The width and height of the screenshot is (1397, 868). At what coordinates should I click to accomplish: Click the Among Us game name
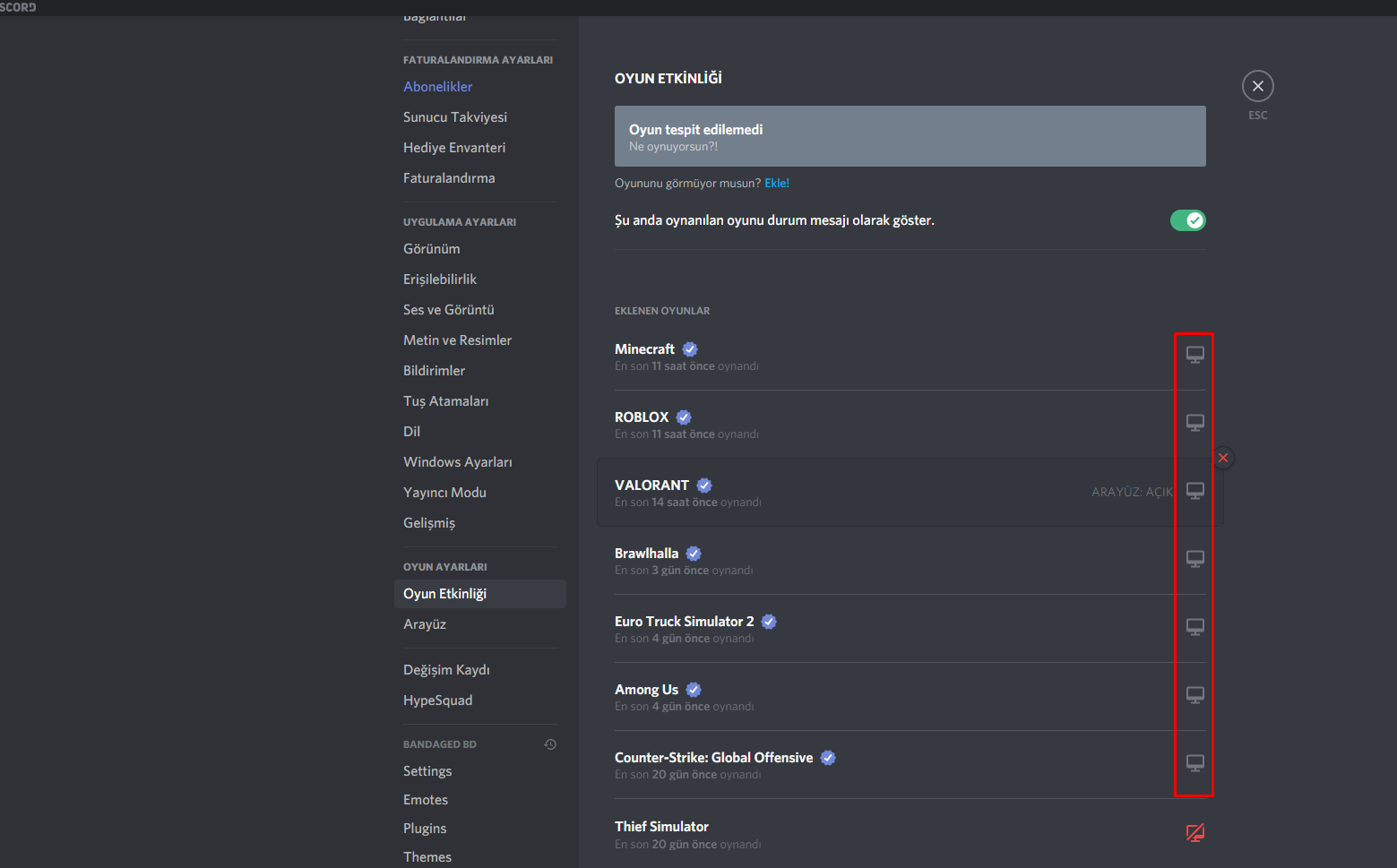[x=646, y=690]
